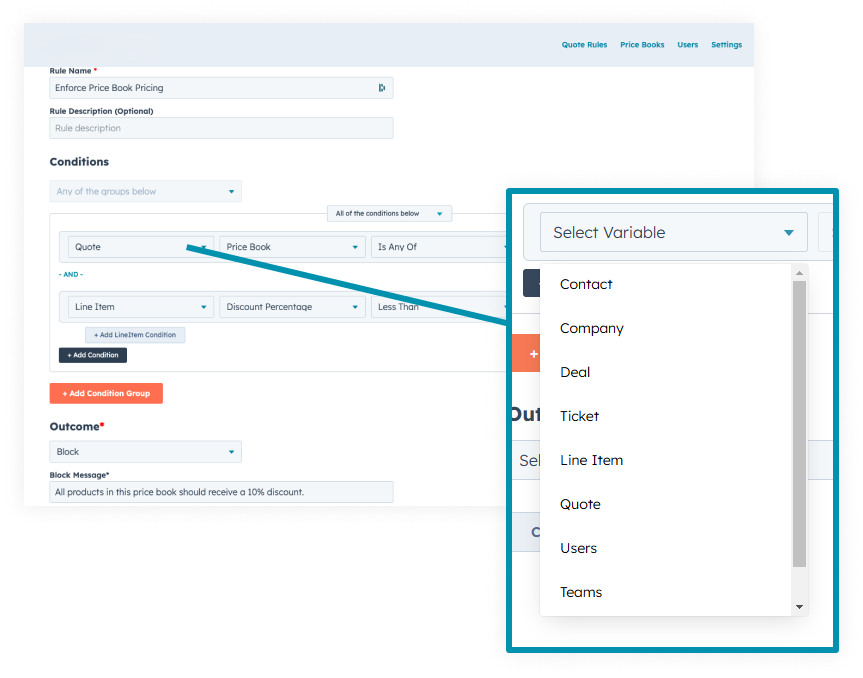863x678 pixels.
Task: Open the Line Item object dropdown
Action: point(140,307)
